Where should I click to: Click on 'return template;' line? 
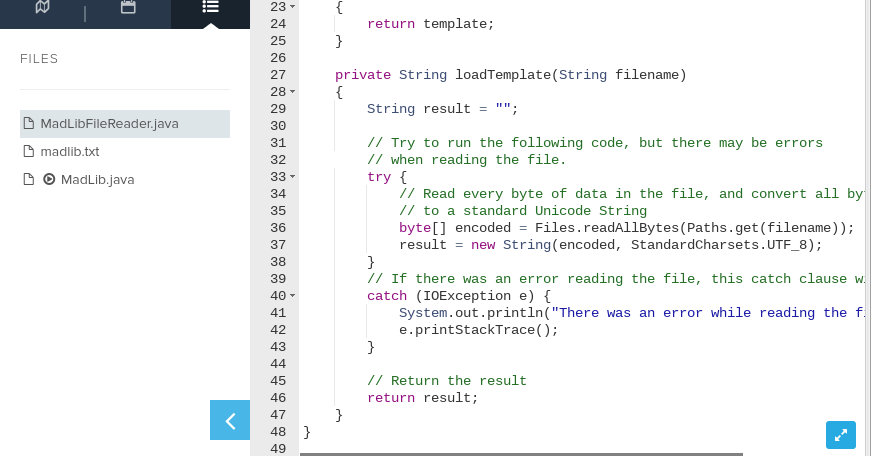point(430,24)
